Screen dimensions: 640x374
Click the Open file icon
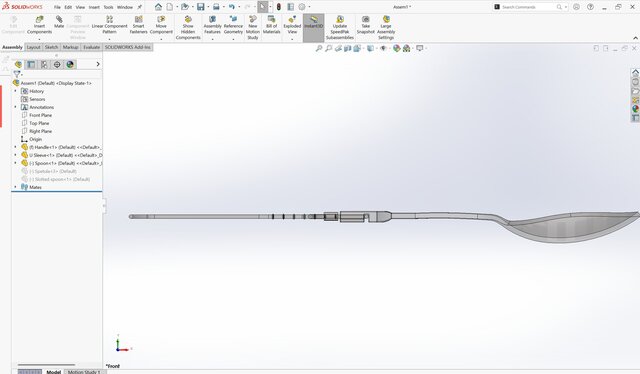coord(185,7)
